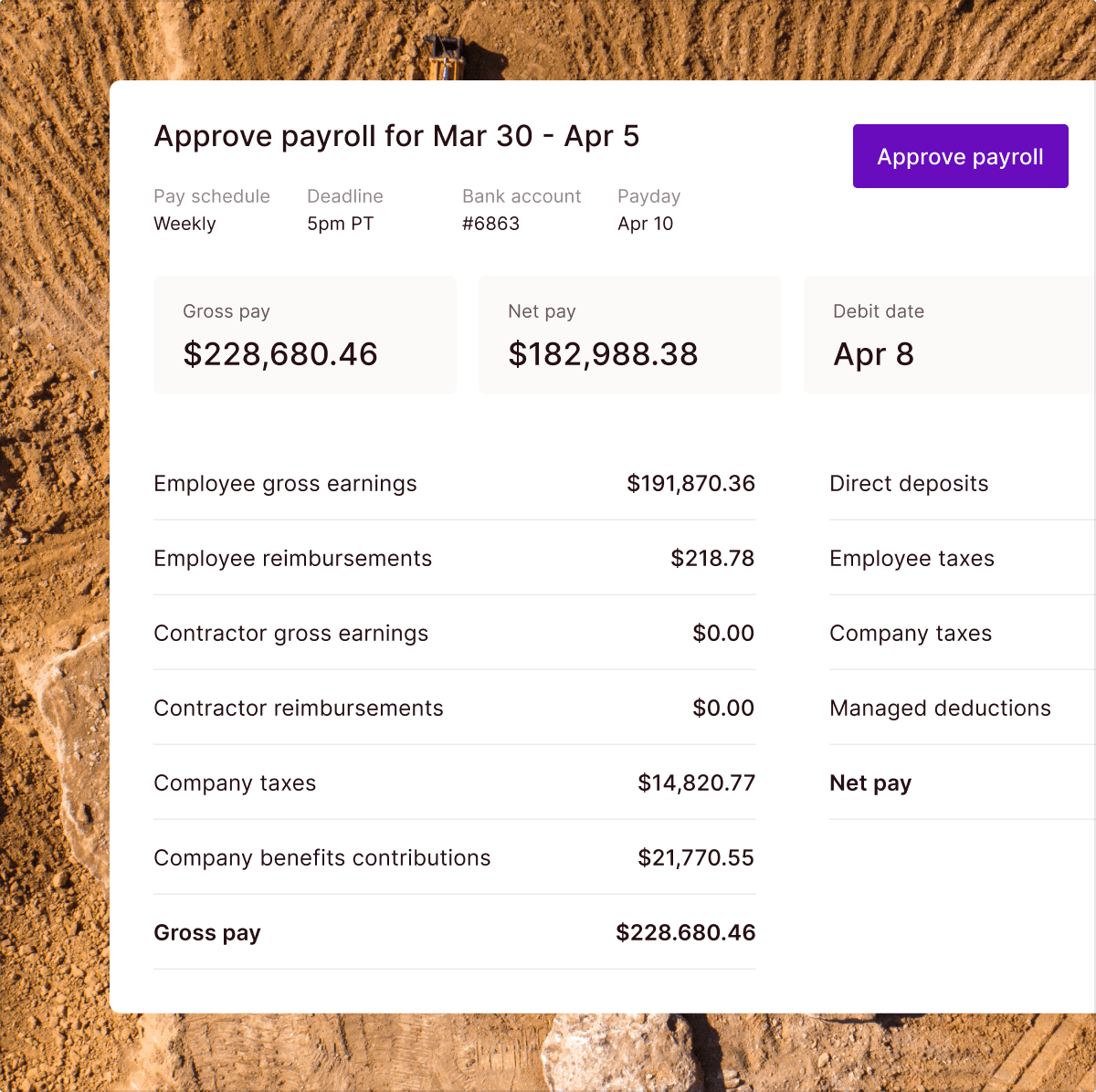Open the Net pay summary card

click(x=629, y=334)
